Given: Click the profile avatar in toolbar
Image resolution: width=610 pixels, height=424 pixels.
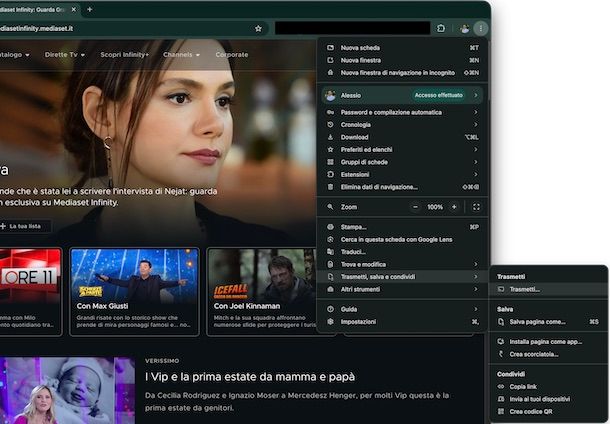Looking at the screenshot, I should (465, 28).
